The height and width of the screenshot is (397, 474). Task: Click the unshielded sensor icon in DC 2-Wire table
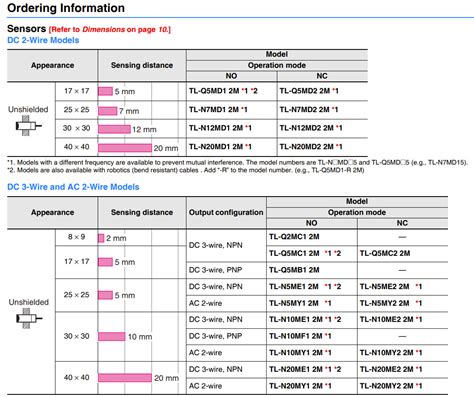28,126
